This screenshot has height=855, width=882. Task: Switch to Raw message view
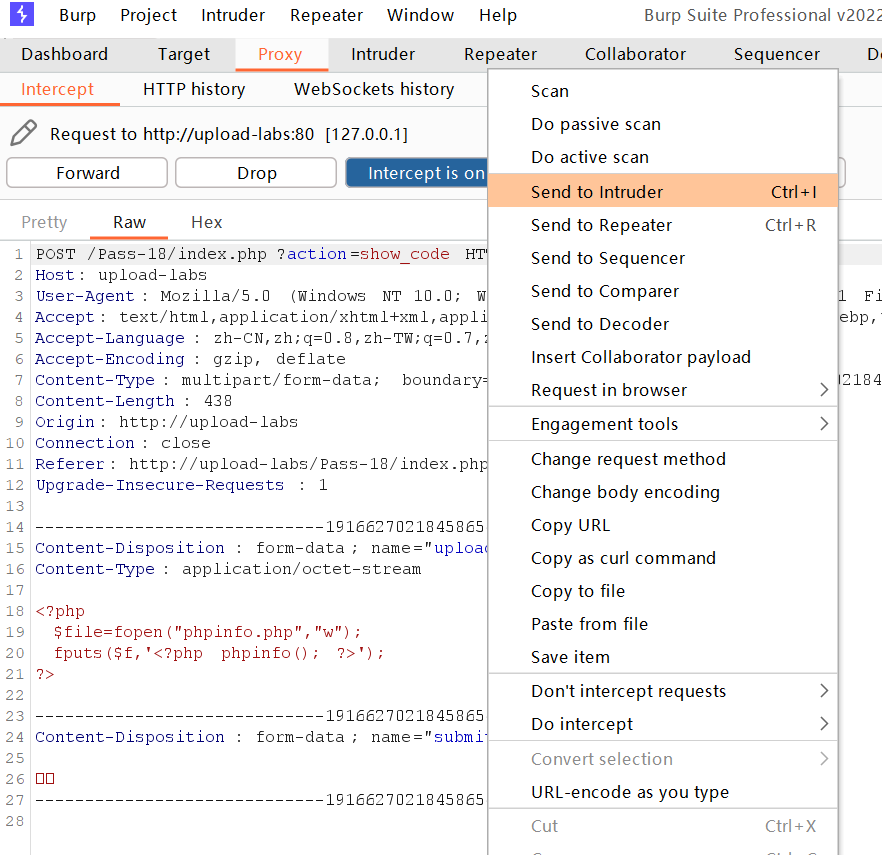click(129, 222)
